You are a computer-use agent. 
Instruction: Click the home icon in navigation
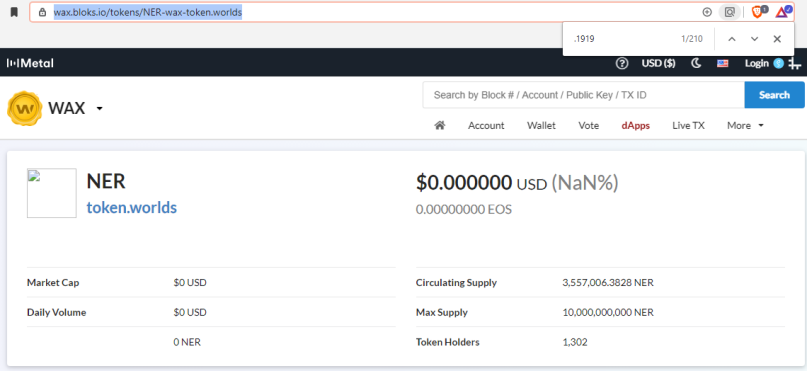tap(440, 125)
